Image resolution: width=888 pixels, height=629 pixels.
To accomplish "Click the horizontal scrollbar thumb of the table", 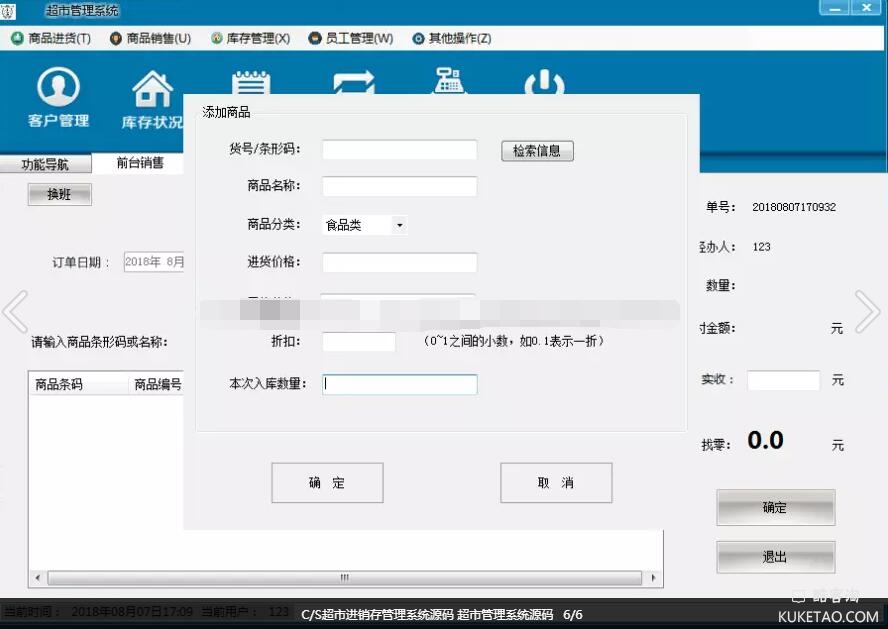I will click(x=344, y=577).
